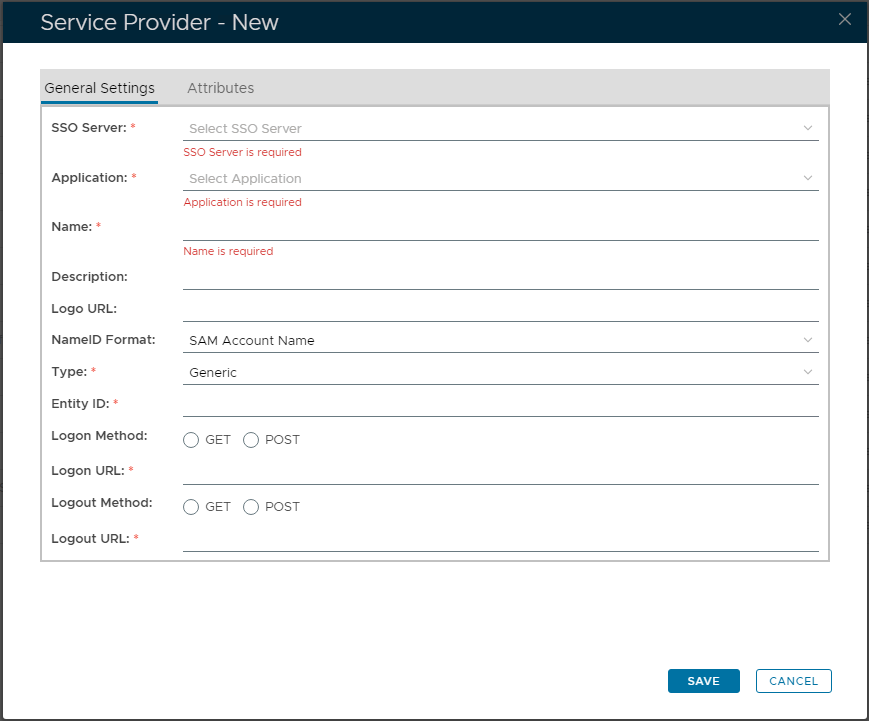Close the Service Provider dialog with X
869x721 pixels.
point(845,19)
